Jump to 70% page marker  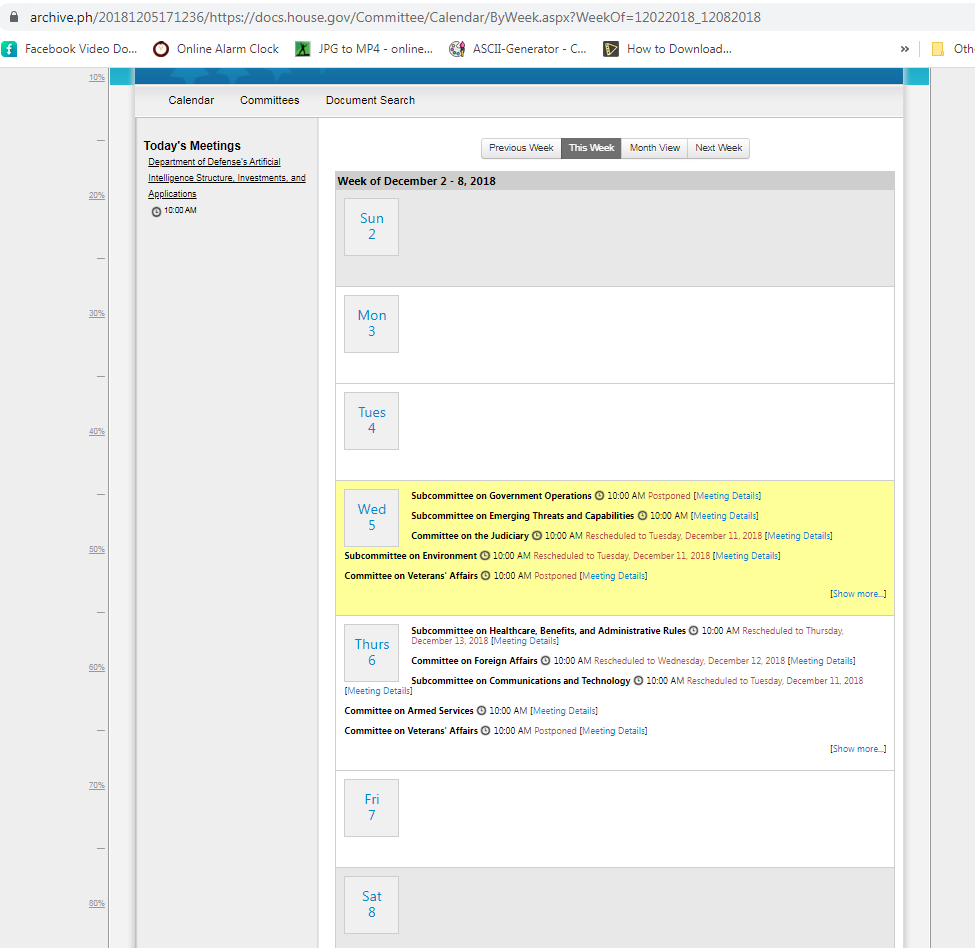(96, 785)
